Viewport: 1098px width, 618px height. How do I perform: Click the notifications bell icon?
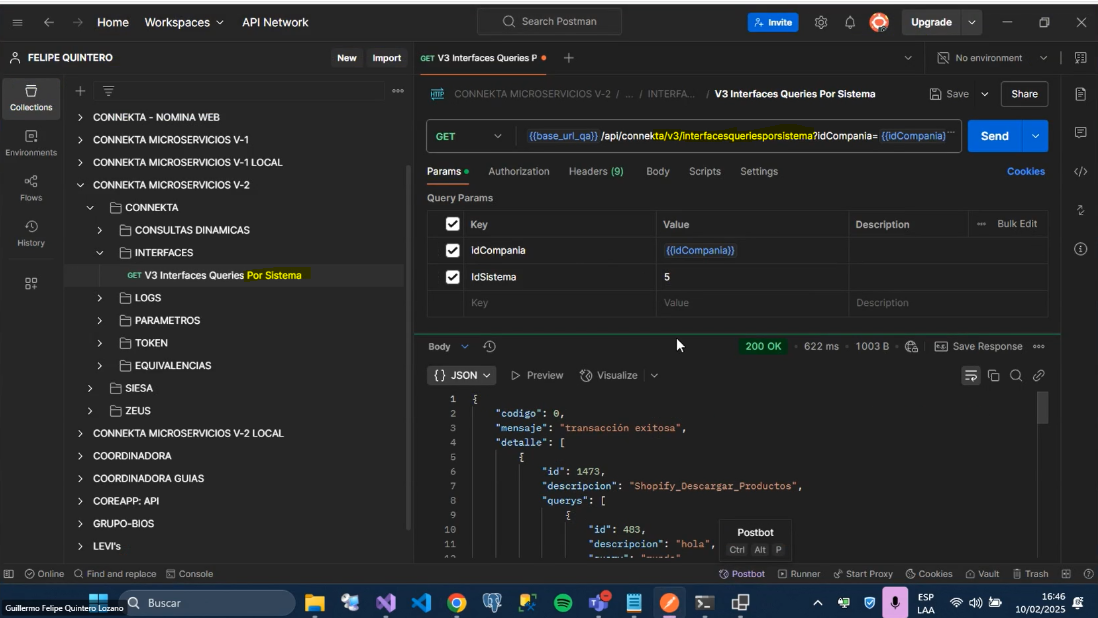pos(850,22)
